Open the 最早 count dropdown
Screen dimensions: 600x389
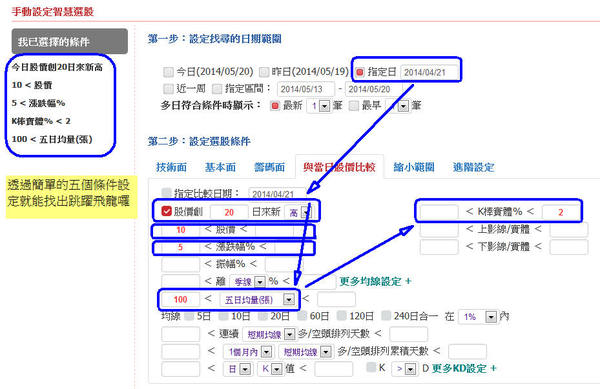[x=398, y=106]
